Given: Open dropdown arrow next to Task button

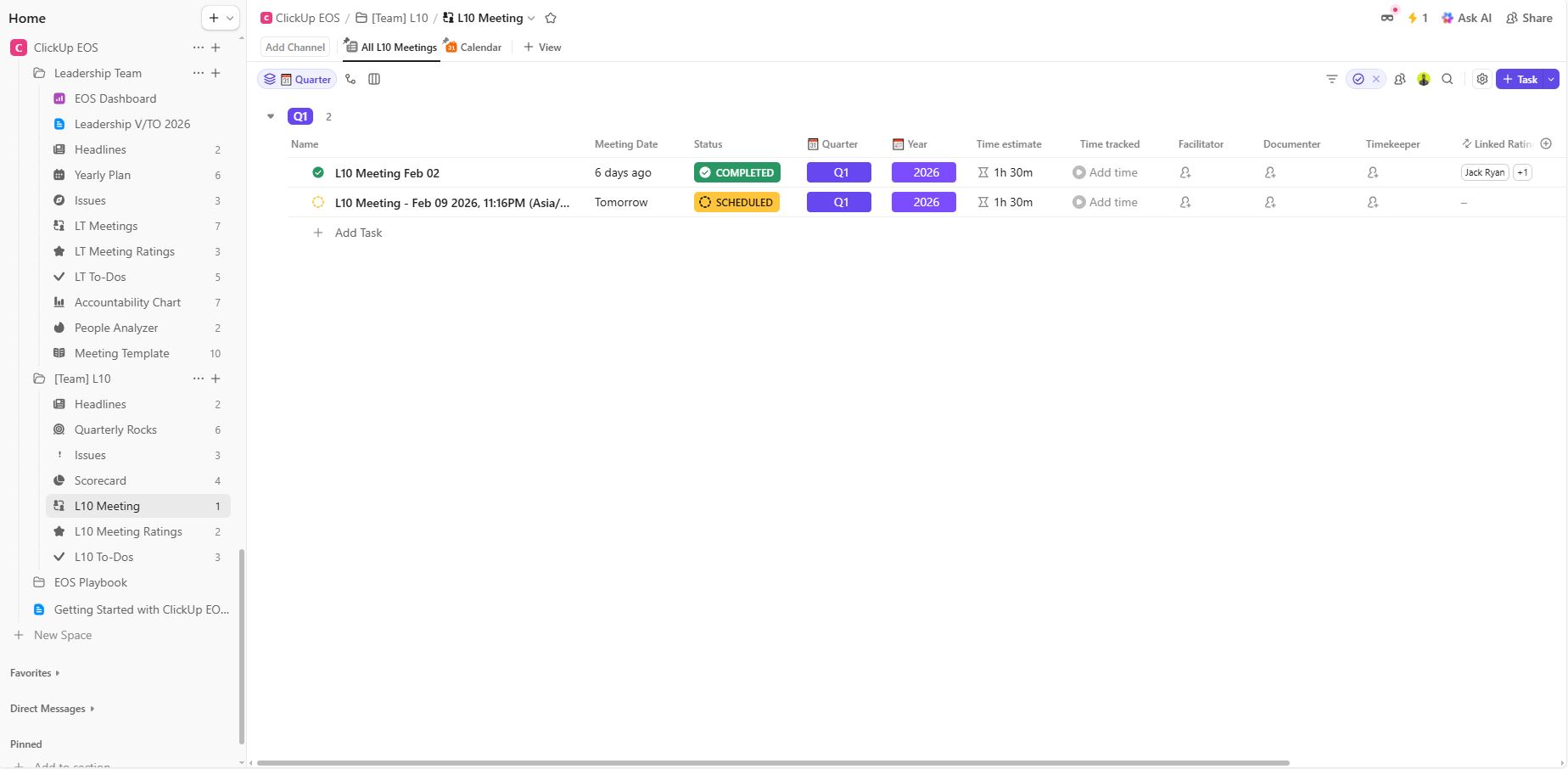Looking at the screenshot, I should tap(1551, 79).
